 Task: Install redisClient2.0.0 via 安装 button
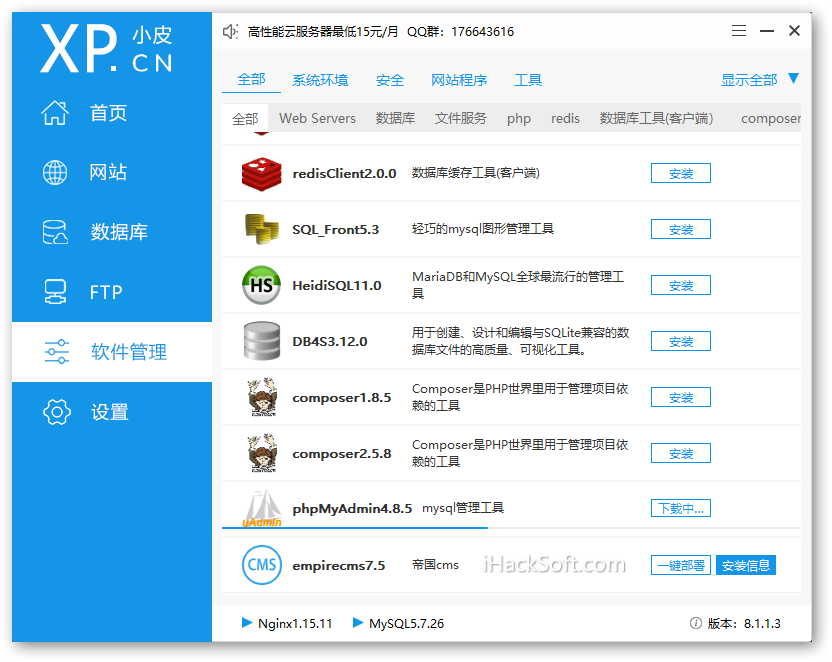pos(681,173)
